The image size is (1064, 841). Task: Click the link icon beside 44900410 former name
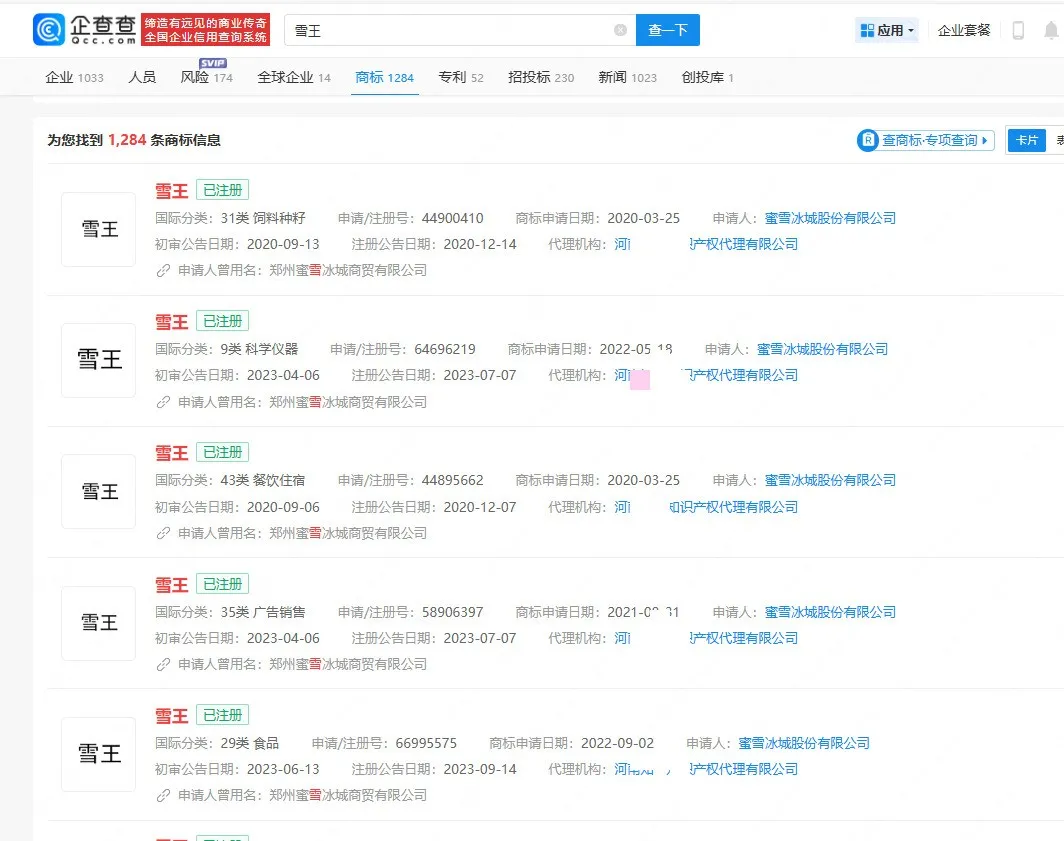[x=163, y=271]
